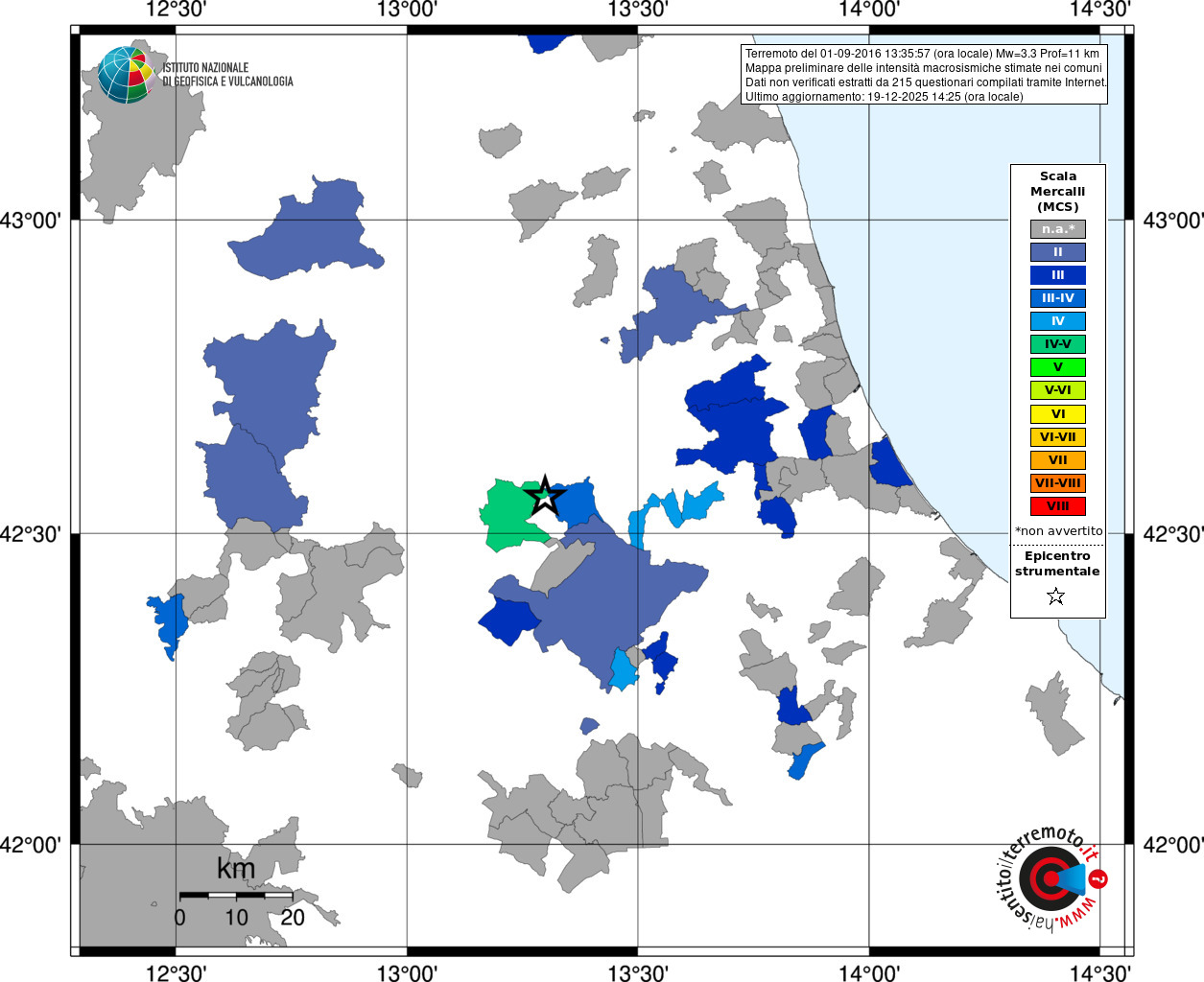Click the 'Ultimo aggiornamento' timestamp line
The height and width of the screenshot is (982, 1204).
tap(884, 97)
